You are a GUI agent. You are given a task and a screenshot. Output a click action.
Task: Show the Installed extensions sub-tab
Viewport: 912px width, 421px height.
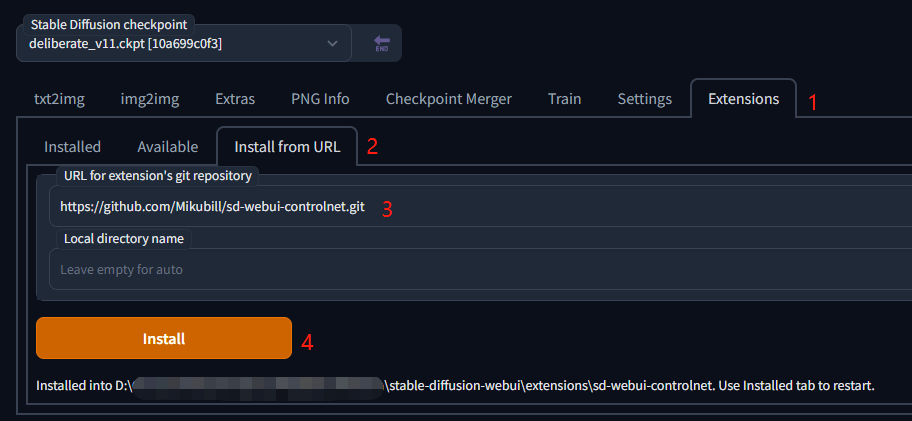[72, 146]
